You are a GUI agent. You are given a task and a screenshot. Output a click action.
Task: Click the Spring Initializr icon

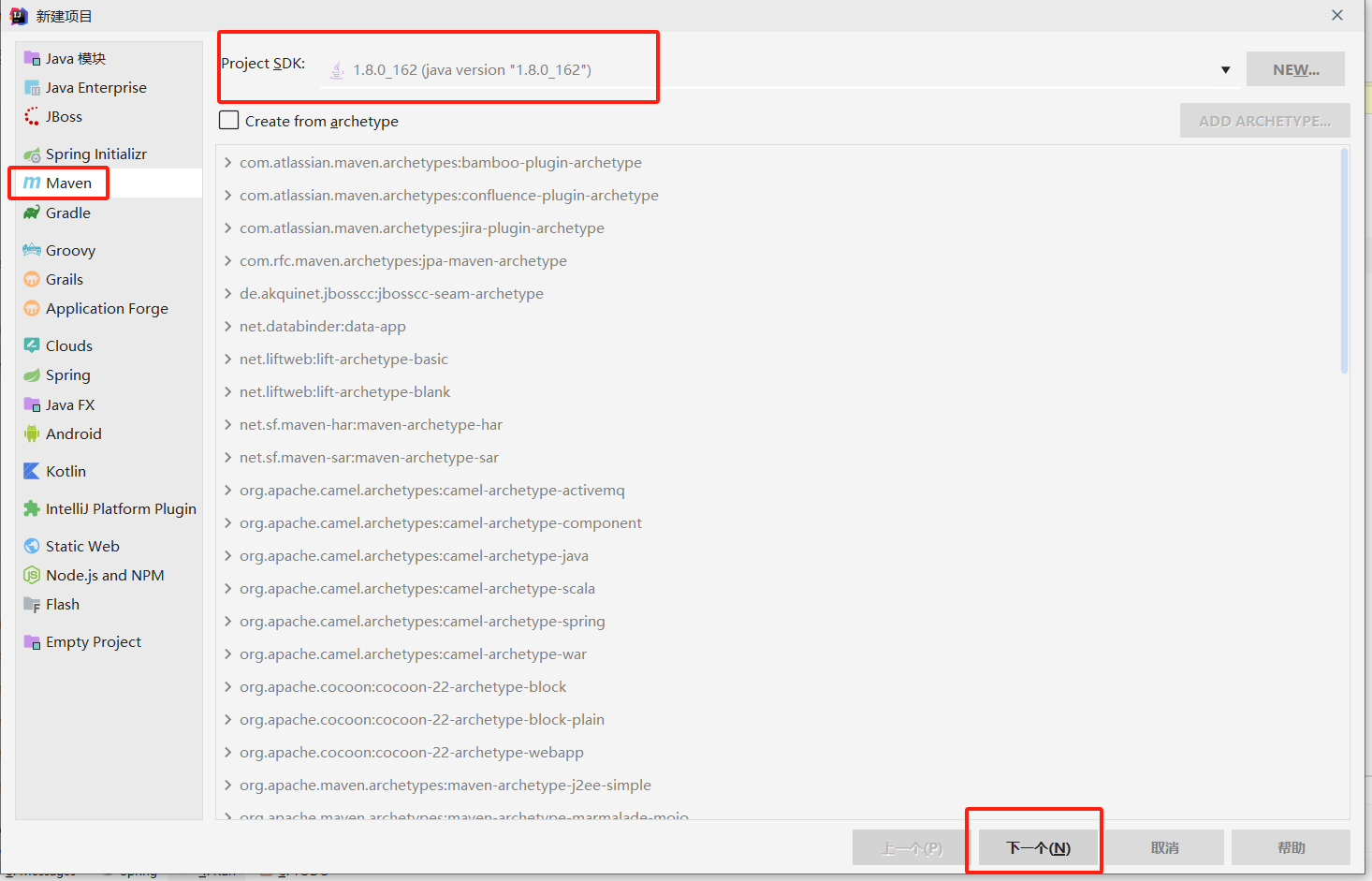tap(32, 154)
